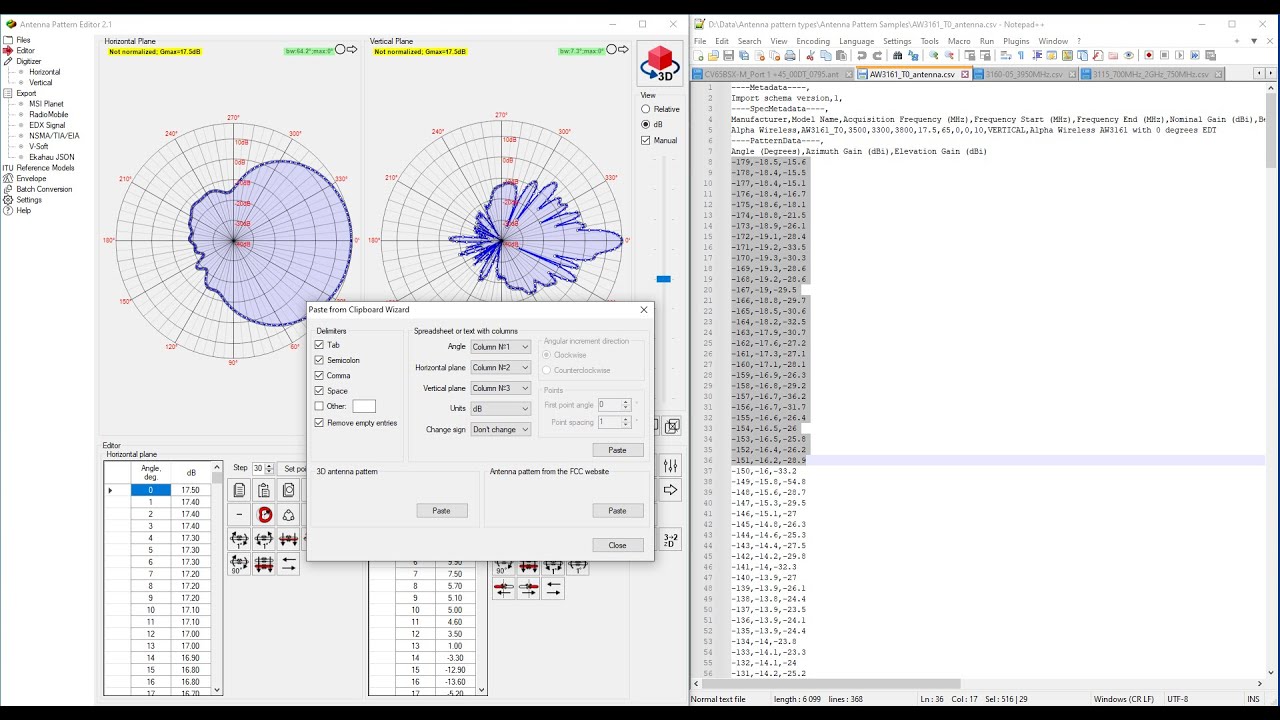The height and width of the screenshot is (720, 1280).
Task: Click Paste in Spreadsheet or text section
Action: pyautogui.click(x=617, y=450)
